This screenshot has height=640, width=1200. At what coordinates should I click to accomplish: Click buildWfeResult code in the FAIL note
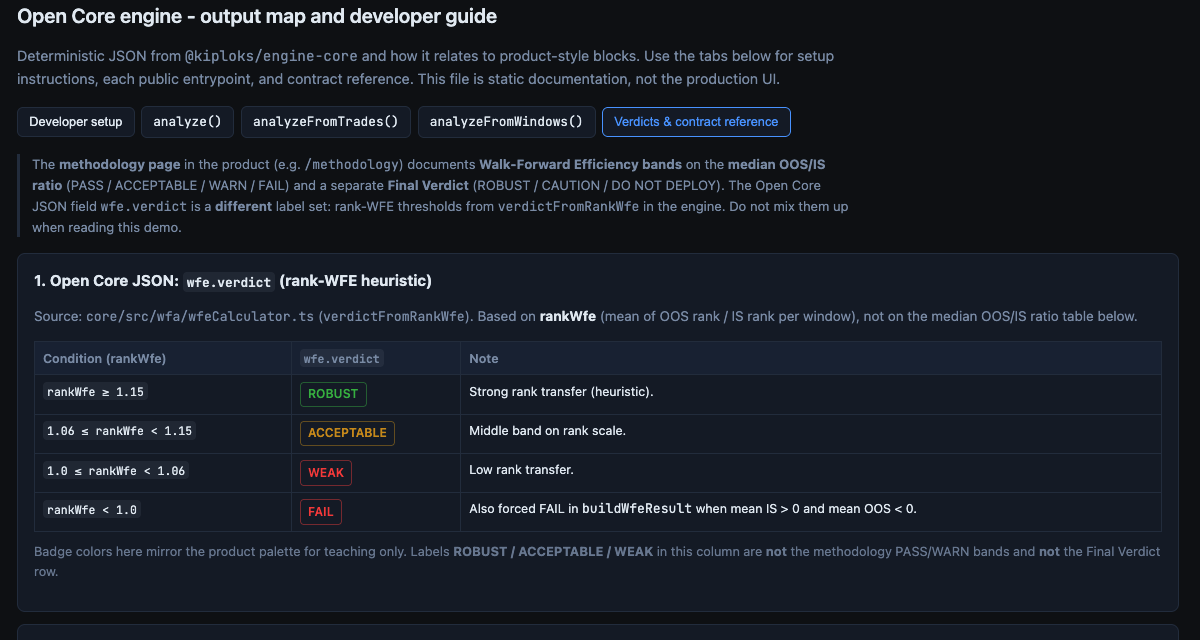click(x=637, y=509)
